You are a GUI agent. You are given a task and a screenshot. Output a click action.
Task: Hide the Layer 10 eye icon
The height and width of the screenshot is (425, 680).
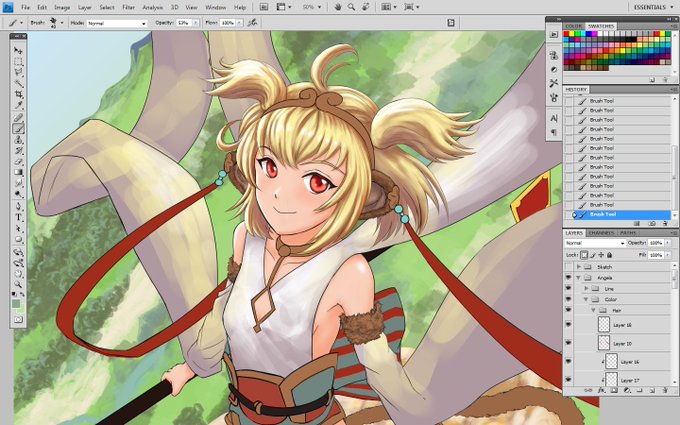pyautogui.click(x=569, y=343)
